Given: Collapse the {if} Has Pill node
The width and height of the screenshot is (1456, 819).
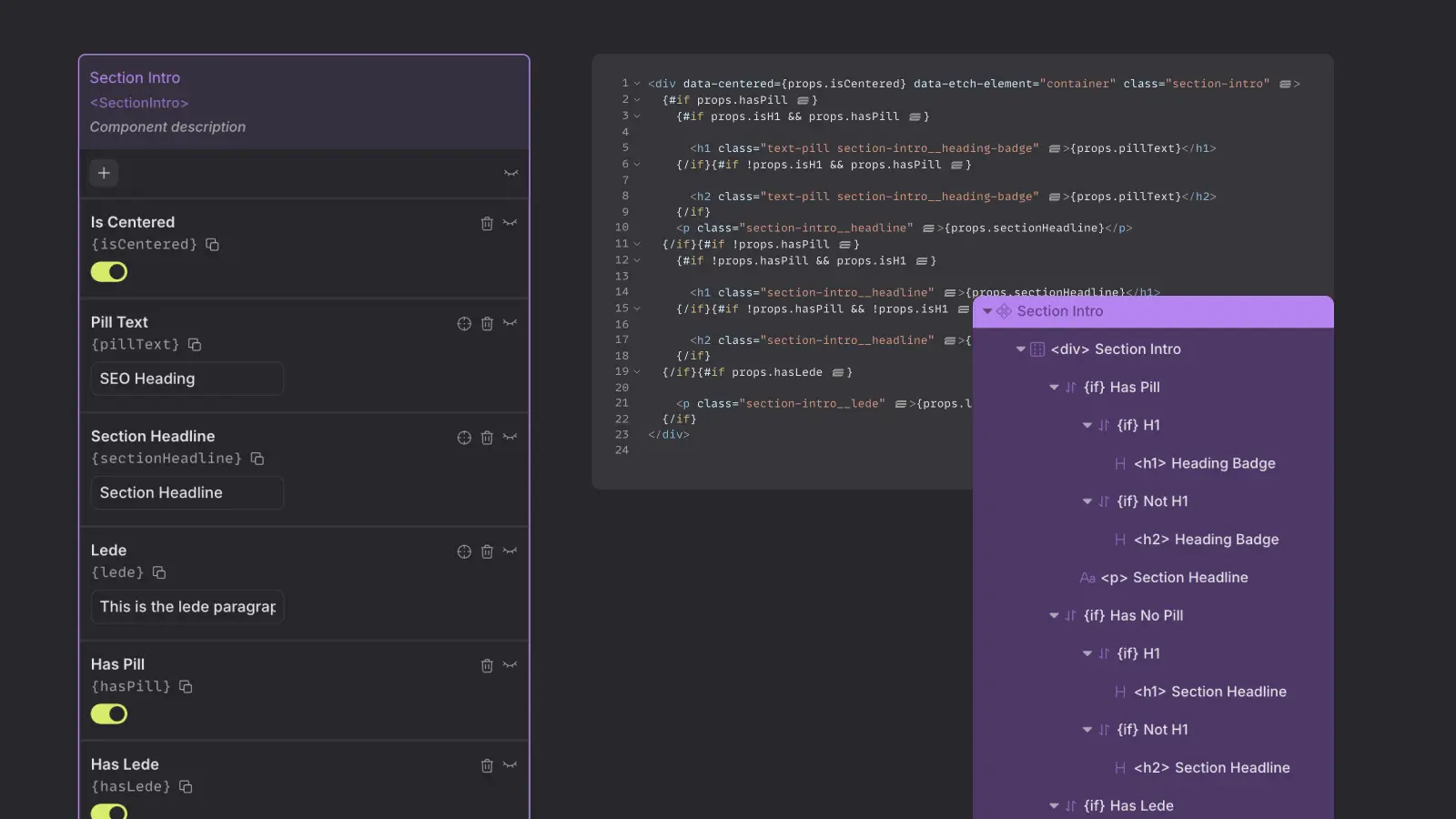Looking at the screenshot, I should coord(1054,388).
